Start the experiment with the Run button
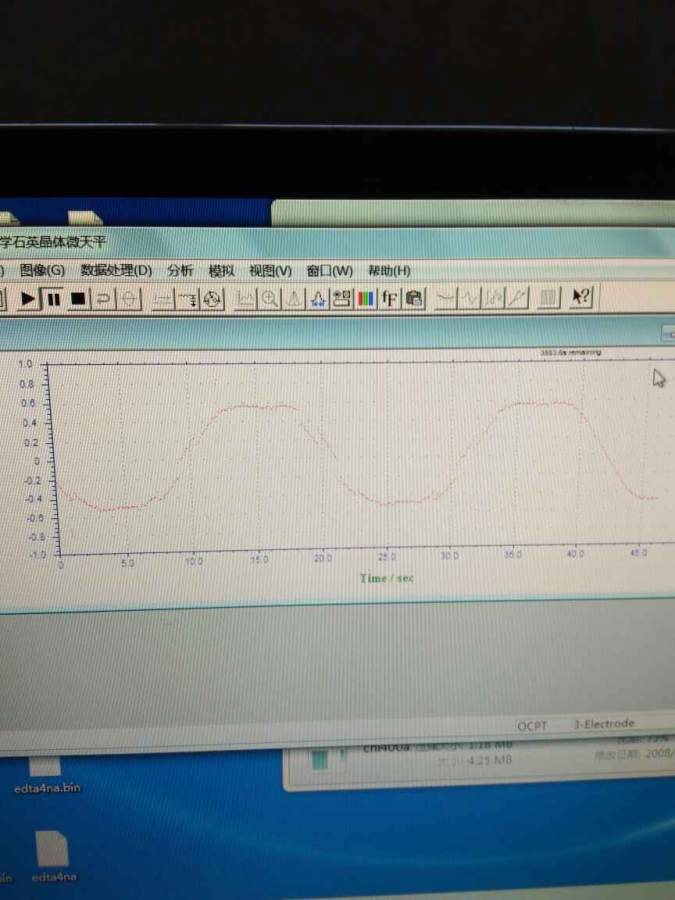The image size is (675, 900). click(x=28, y=298)
